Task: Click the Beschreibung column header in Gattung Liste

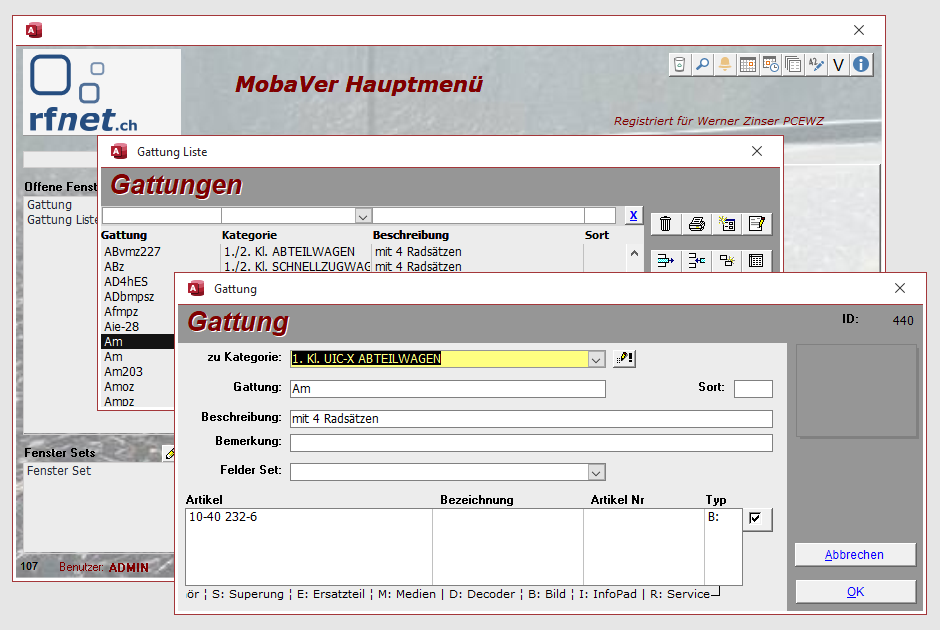Action: pyautogui.click(x=411, y=235)
